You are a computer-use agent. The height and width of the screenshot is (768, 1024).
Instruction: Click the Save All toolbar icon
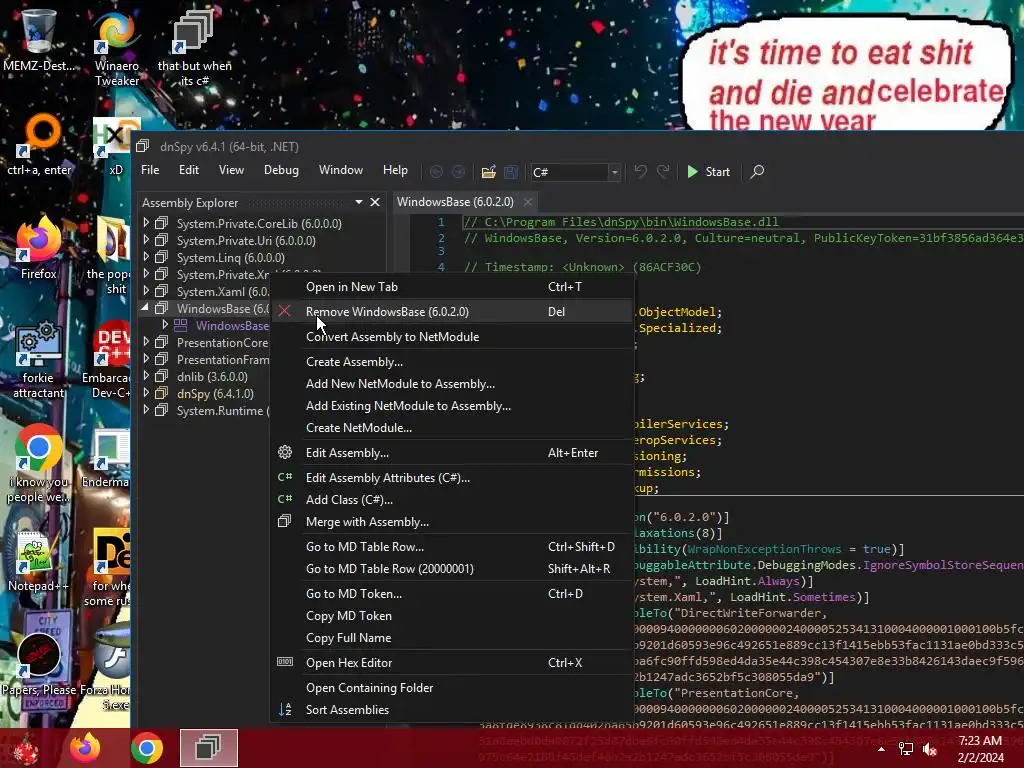pyautogui.click(x=511, y=172)
